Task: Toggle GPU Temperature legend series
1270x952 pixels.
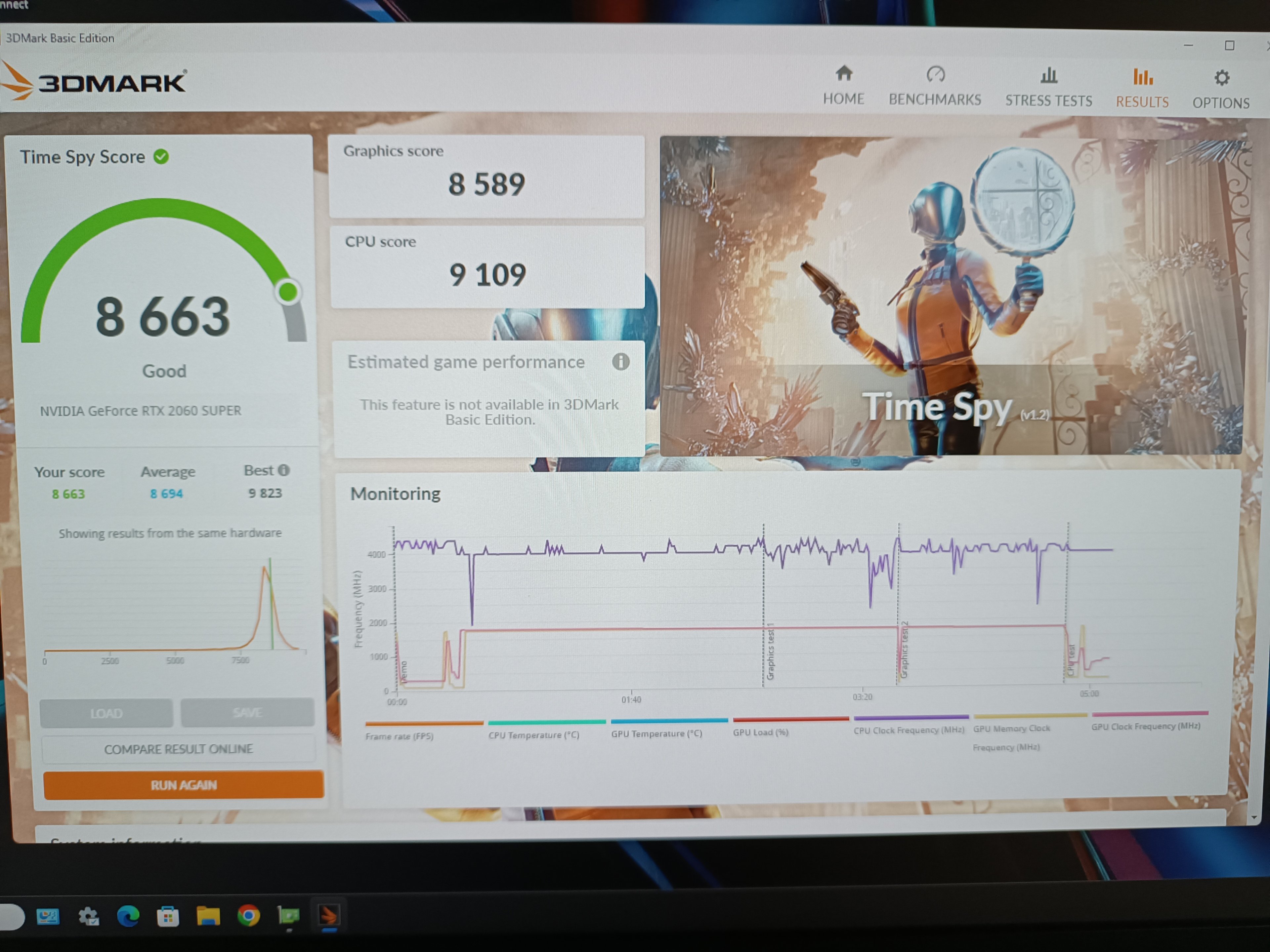Action: tap(656, 734)
